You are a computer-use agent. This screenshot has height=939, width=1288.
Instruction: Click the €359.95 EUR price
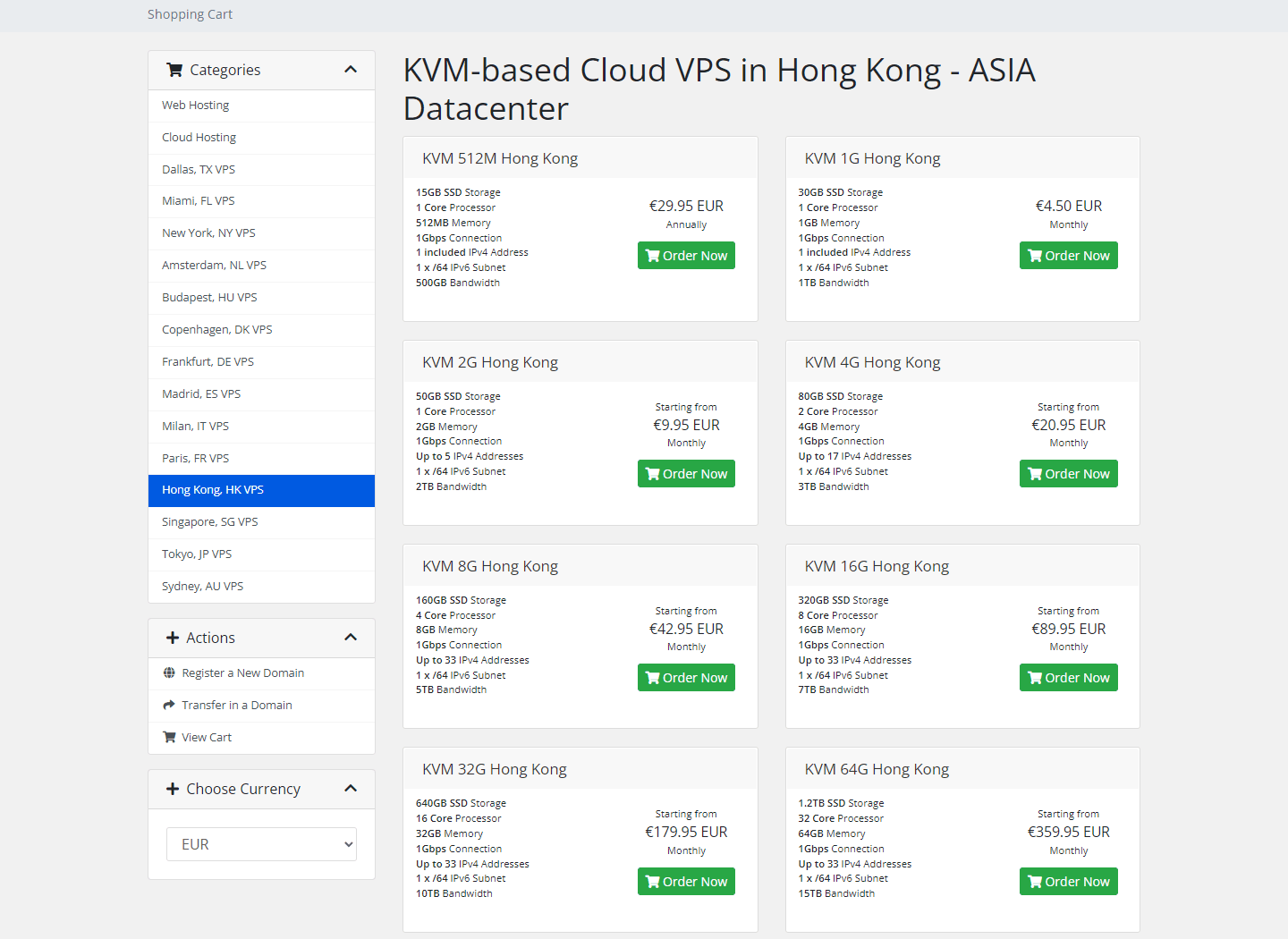click(x=1069, y=832)
